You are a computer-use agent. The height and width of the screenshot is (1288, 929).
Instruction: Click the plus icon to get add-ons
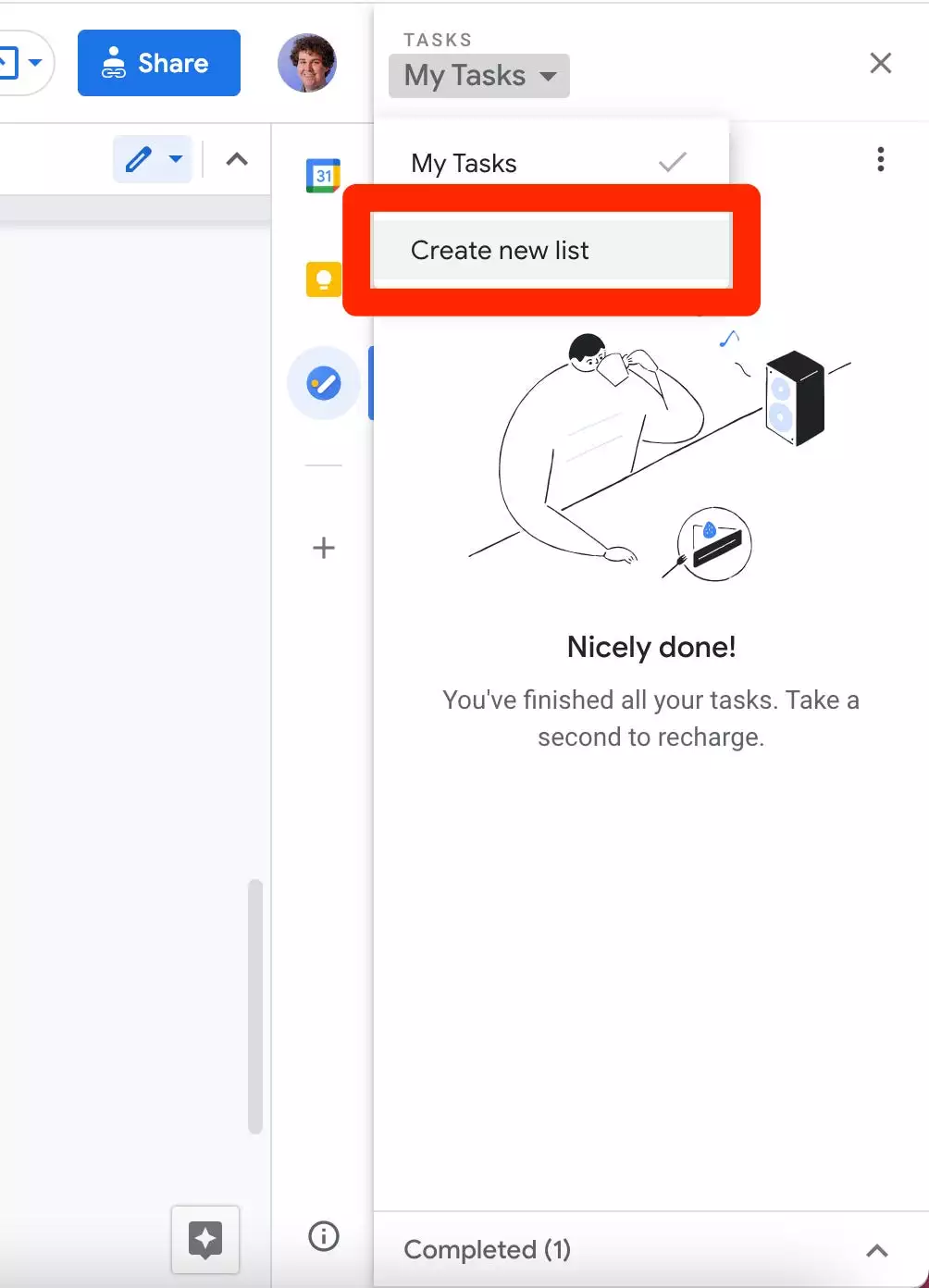323,548
